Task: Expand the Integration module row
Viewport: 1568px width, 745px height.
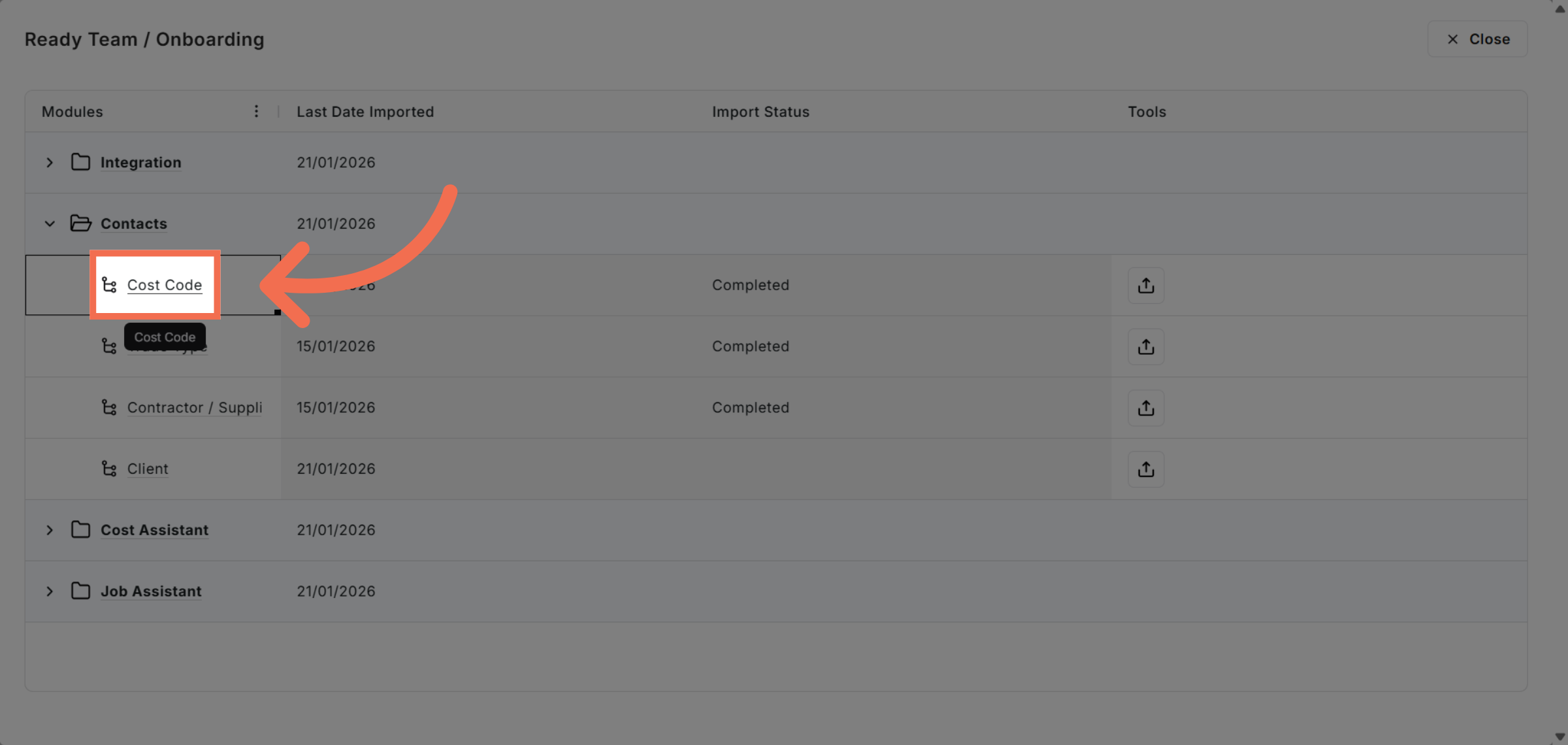Action: click(x=50, y=162)
